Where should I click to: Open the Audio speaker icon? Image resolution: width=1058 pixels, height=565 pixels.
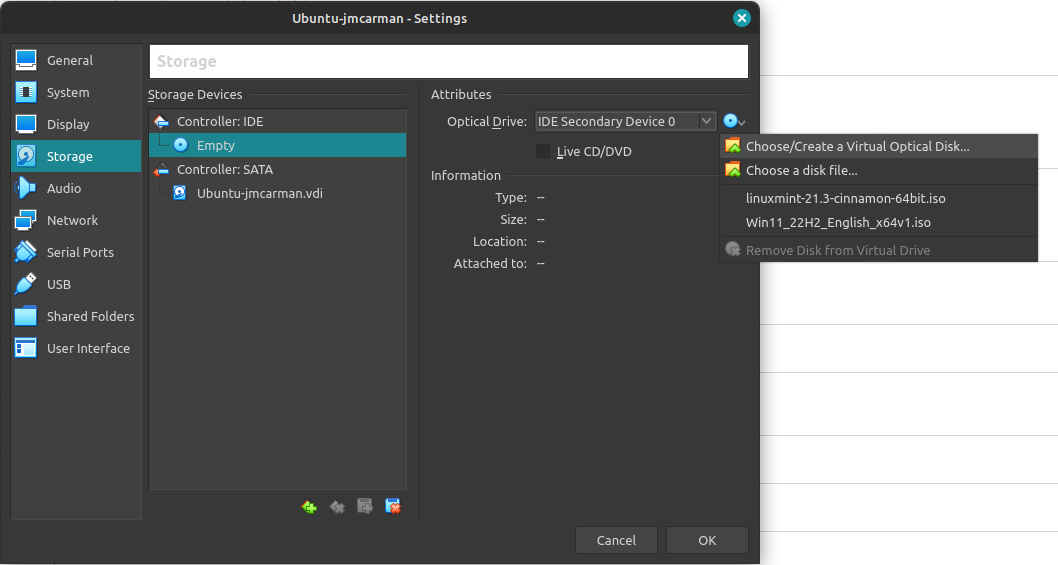[26, 188]
